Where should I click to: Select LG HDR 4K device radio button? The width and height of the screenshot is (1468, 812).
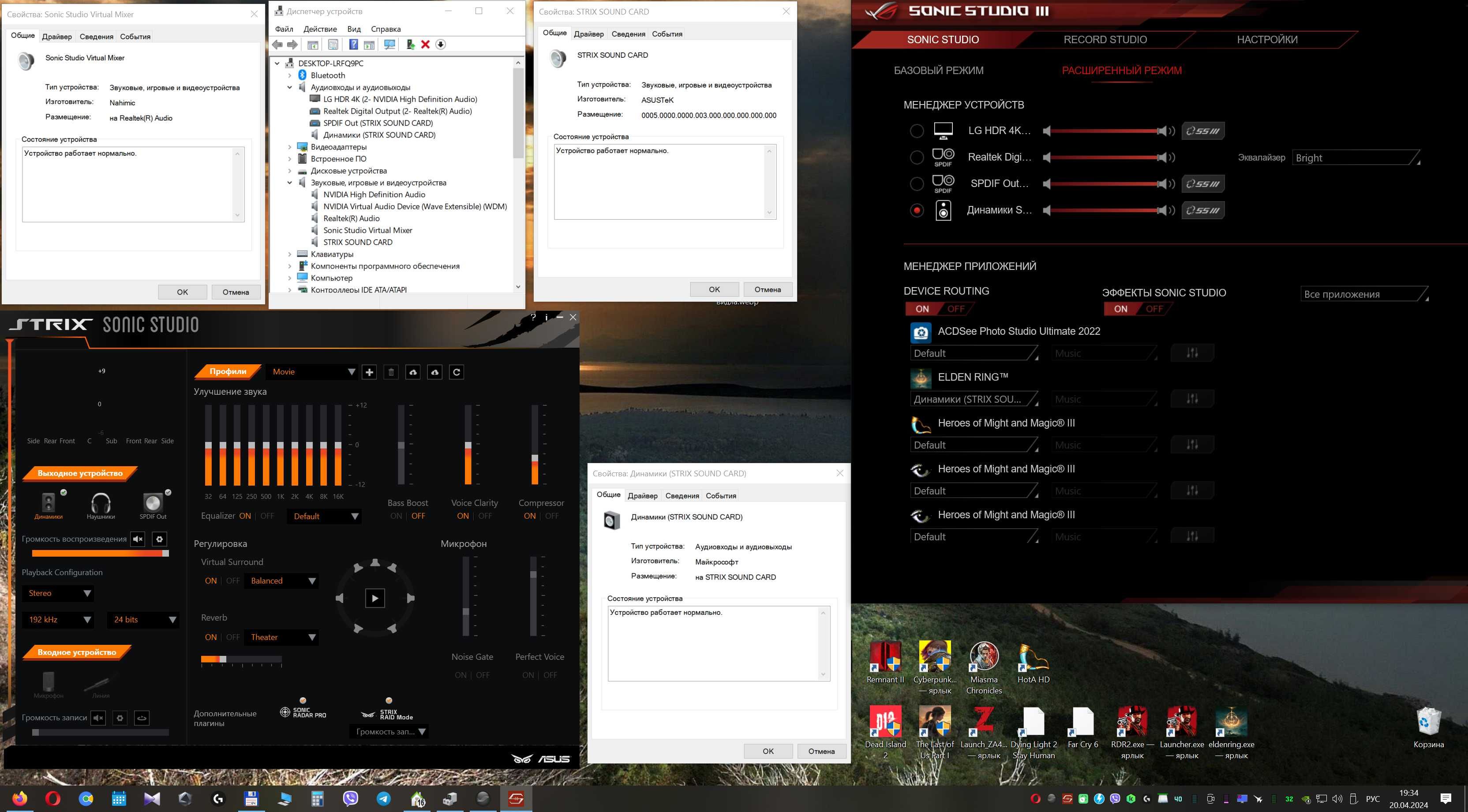click(916, 131)
